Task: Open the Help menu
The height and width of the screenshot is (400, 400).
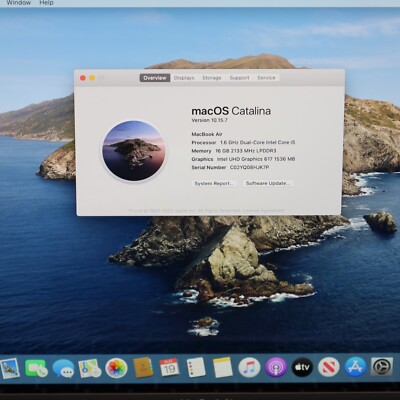Action: point(46,3)
